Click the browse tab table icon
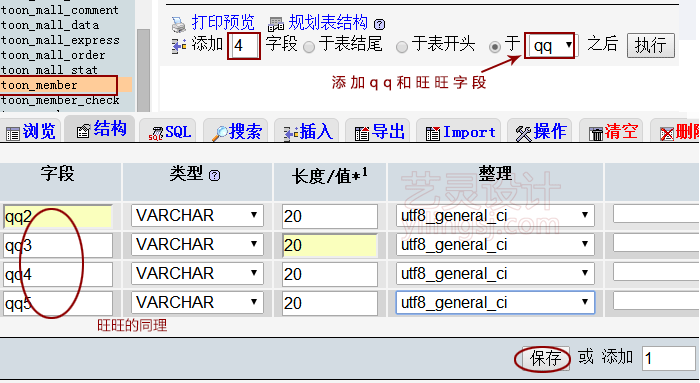Image resolution: width=700 pixels, height=383 pixels. pyautogui.click(x=13, y=133)
